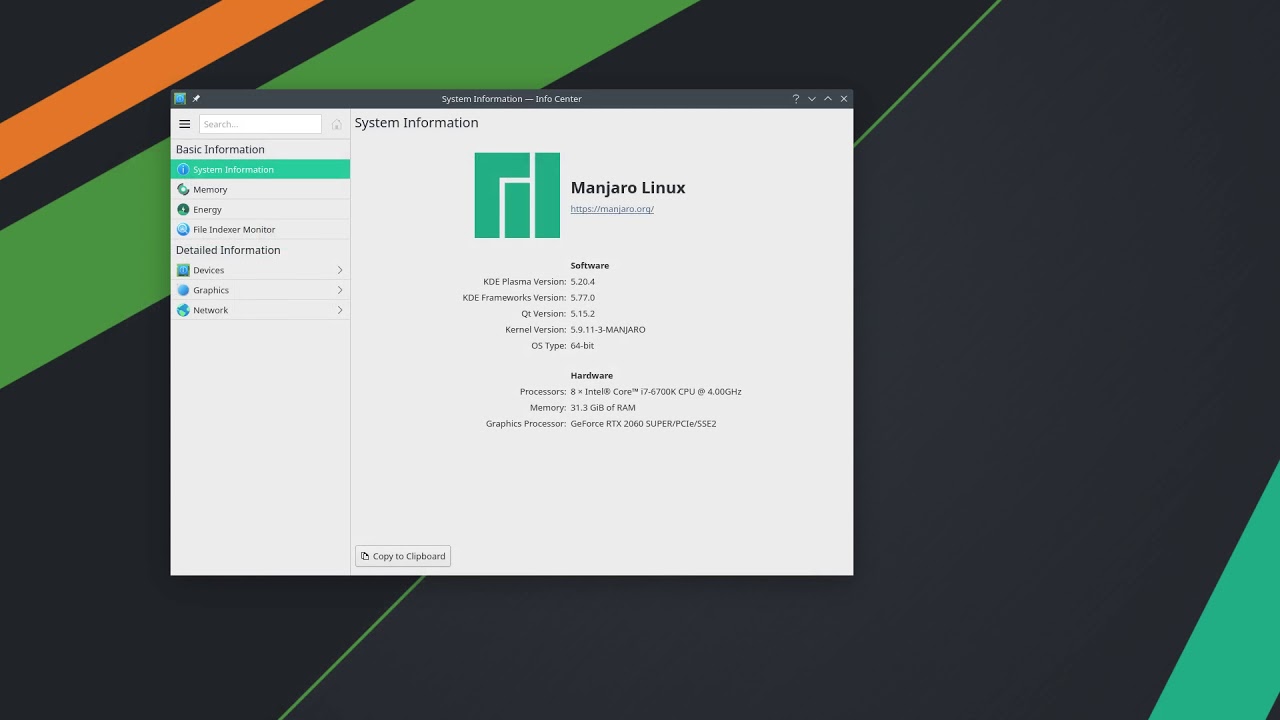This screenshot has width=1280, height=720.
Task: Click the KDE Frameworks Version value 5.77.0
Action: (582, 298)
